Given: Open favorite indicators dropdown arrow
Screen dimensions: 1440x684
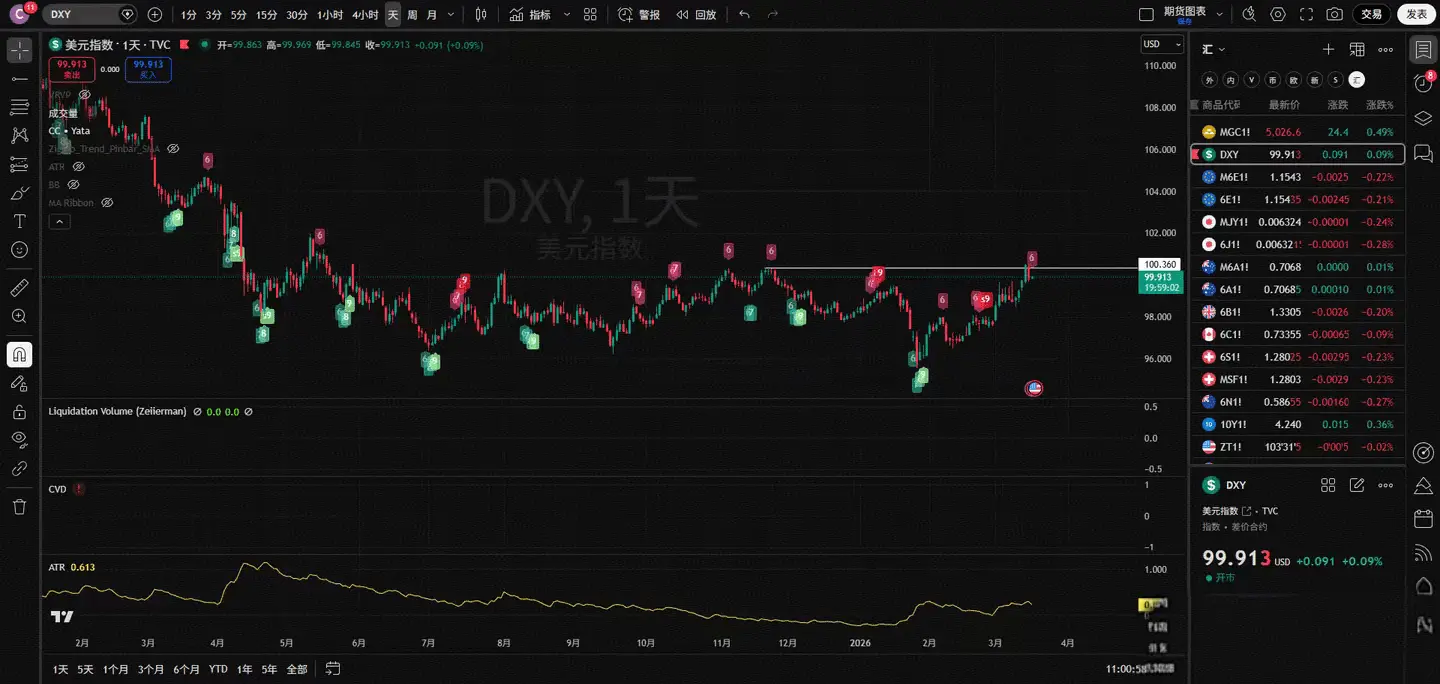Looking at the screenshot, I should click(567, 14).
